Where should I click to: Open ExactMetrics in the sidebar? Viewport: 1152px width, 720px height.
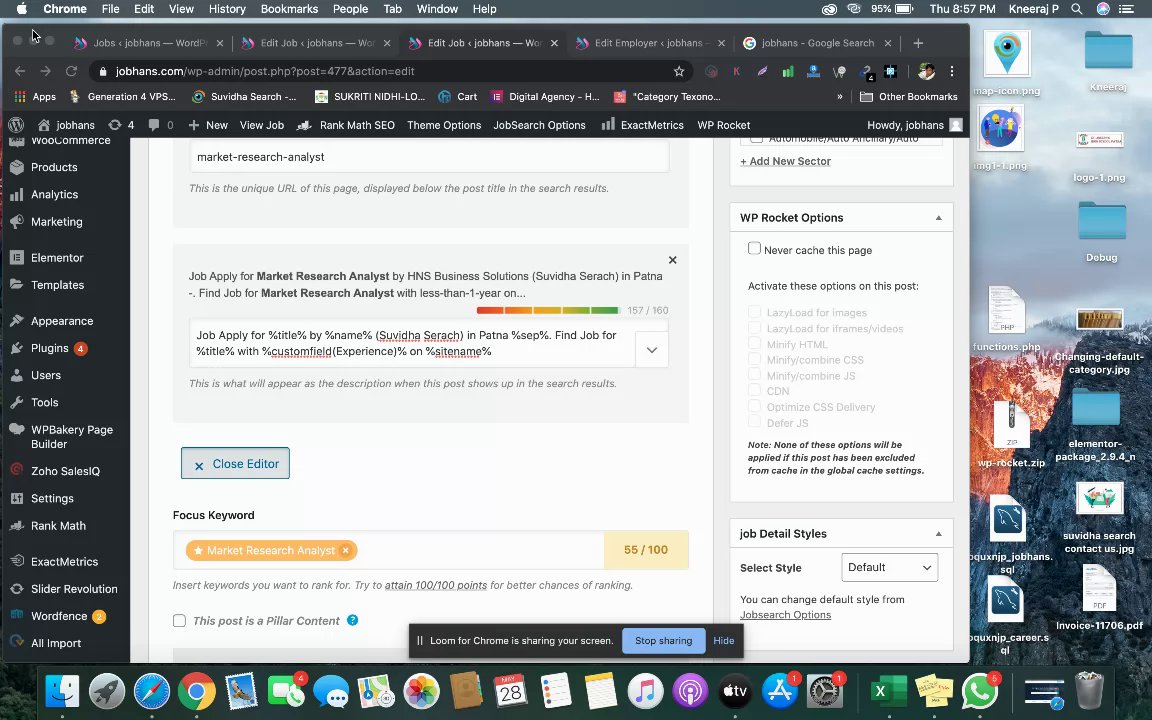coord(64,562)
